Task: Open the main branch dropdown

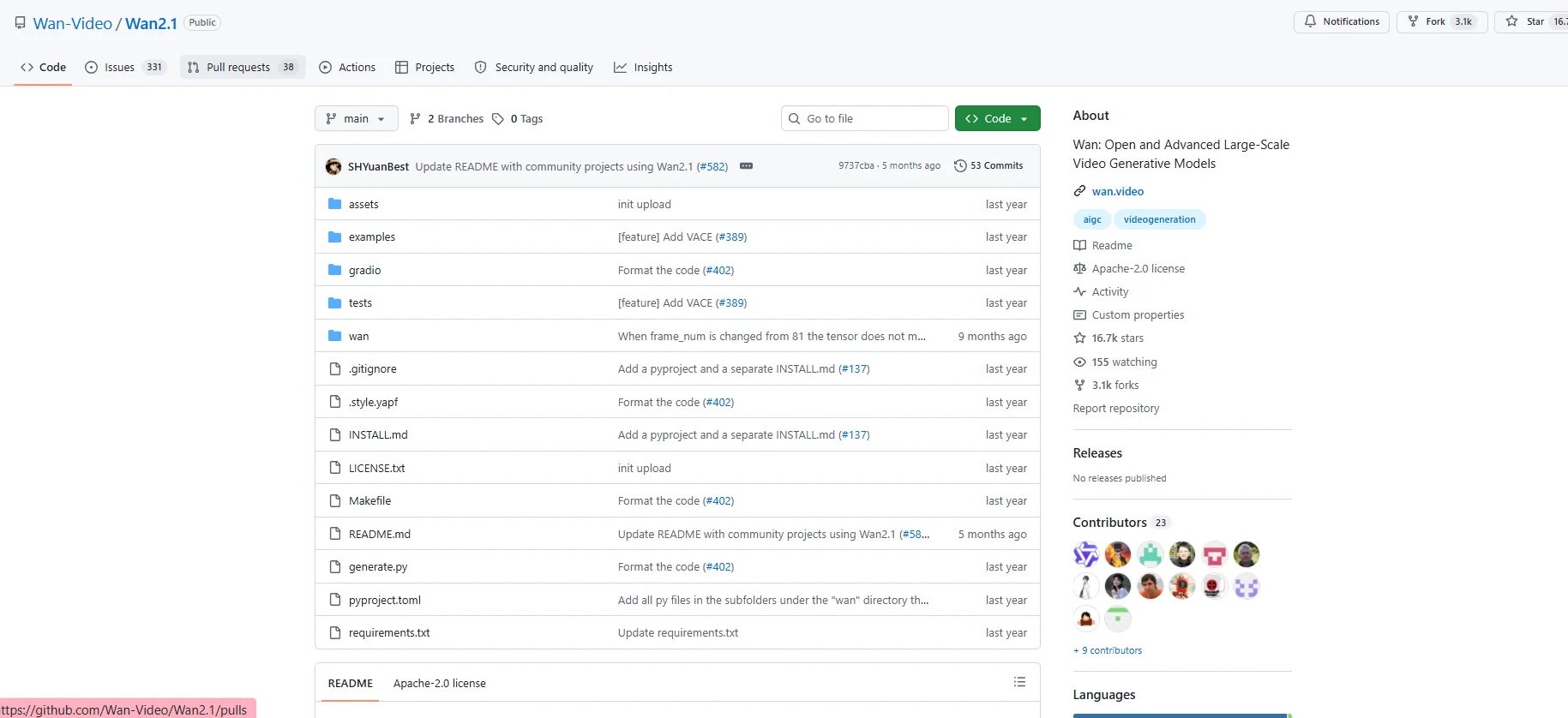Action: pos(357,118)
